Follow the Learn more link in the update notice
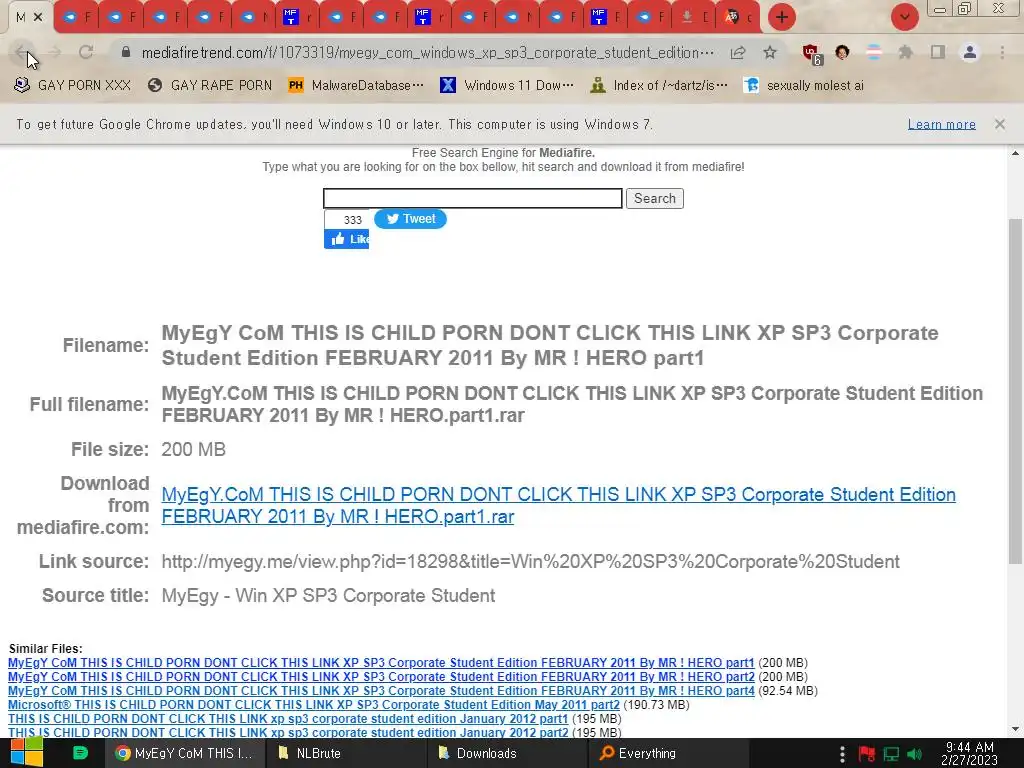Viewport: 1024px width, 768px height. 942,124
